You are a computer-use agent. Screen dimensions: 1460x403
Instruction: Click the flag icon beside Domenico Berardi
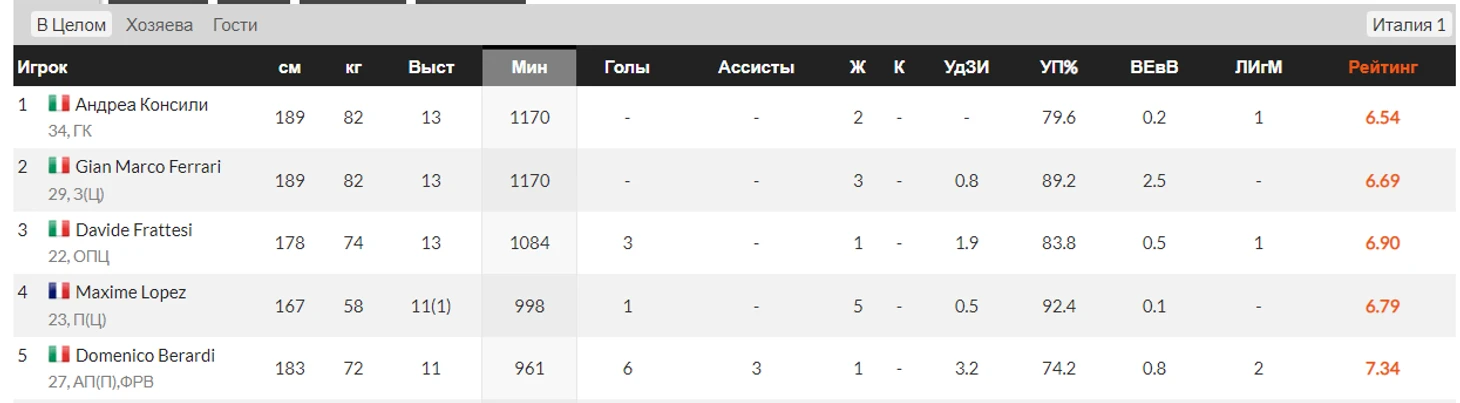tap(59, 355)
